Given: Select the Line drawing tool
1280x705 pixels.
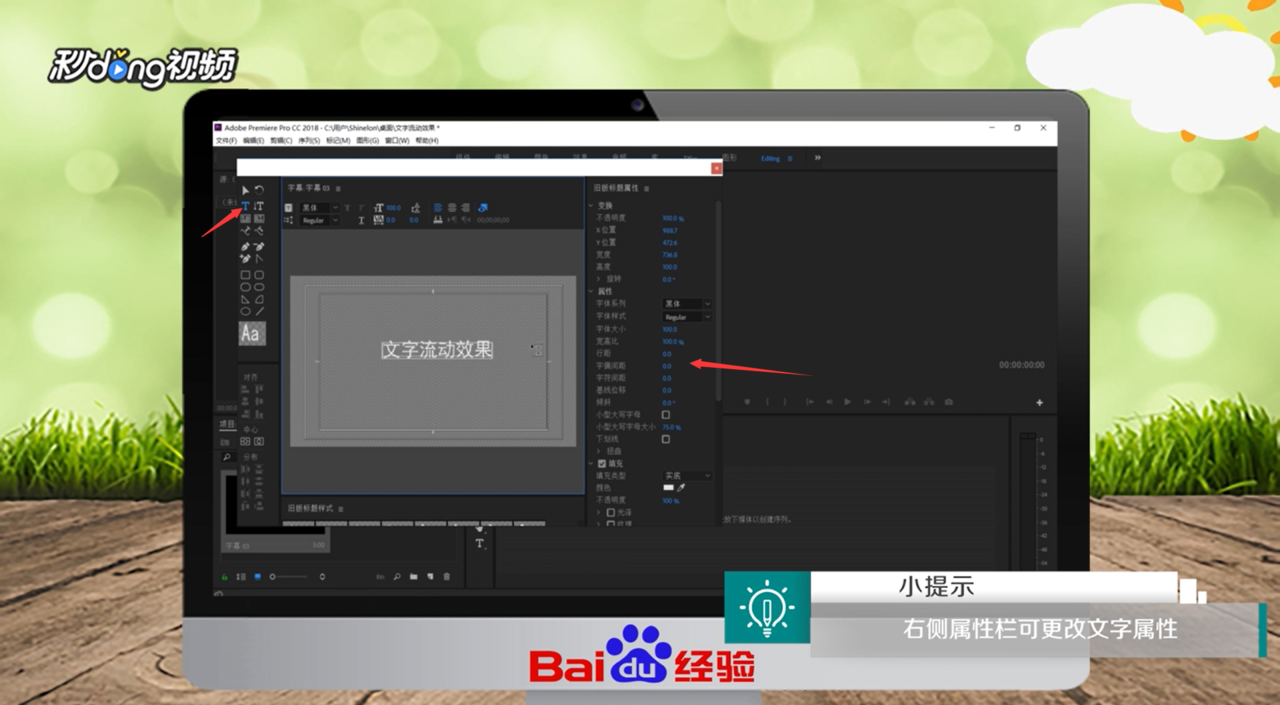Looking at the screenshot, I should tap(259, 311).
